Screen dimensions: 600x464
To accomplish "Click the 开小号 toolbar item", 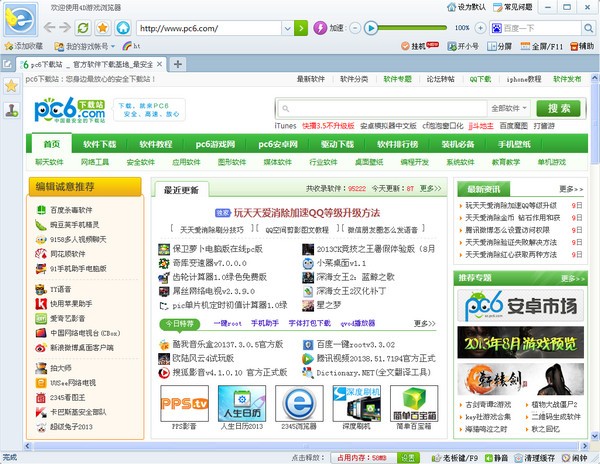I will (463, 46).
